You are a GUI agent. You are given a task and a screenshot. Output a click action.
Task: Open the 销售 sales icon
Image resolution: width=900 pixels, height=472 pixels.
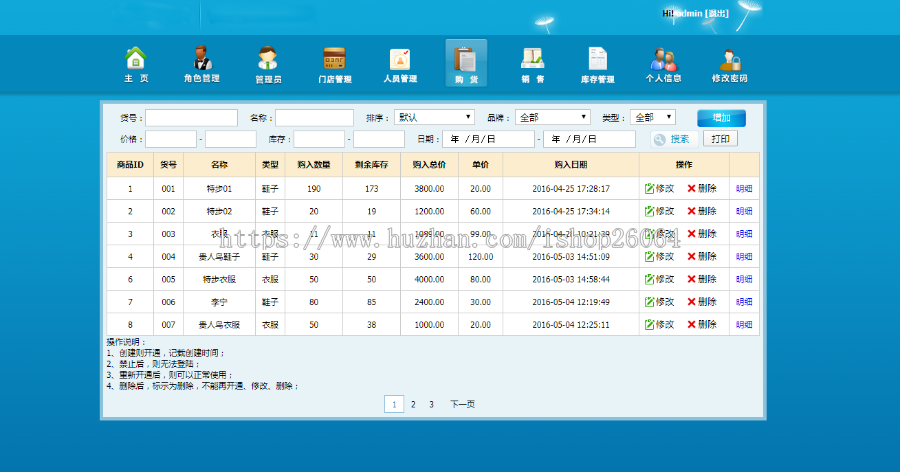533,64
